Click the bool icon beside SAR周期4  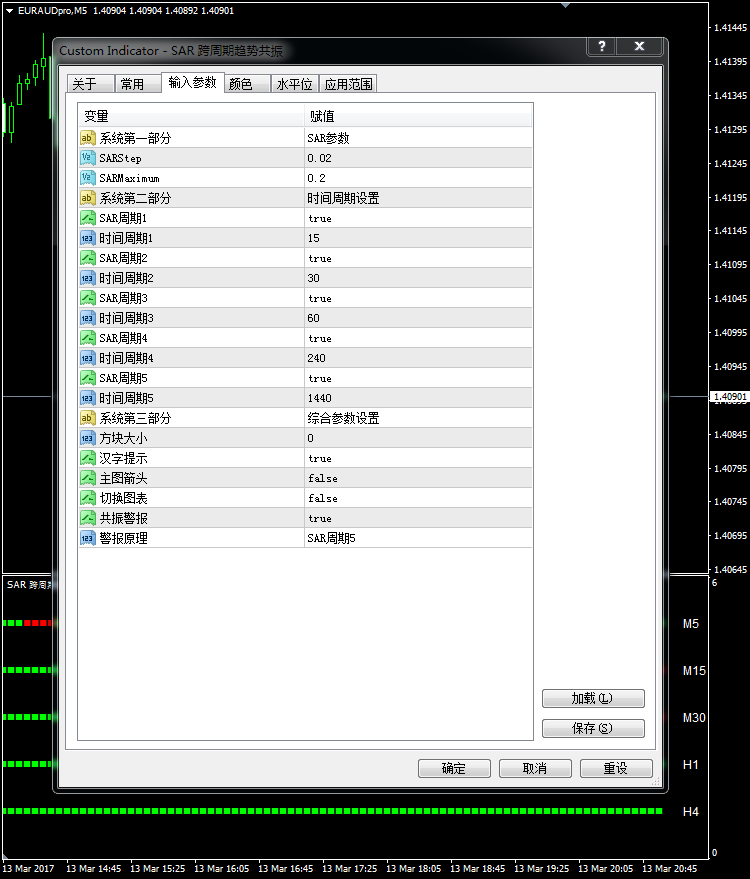point(87,338)
